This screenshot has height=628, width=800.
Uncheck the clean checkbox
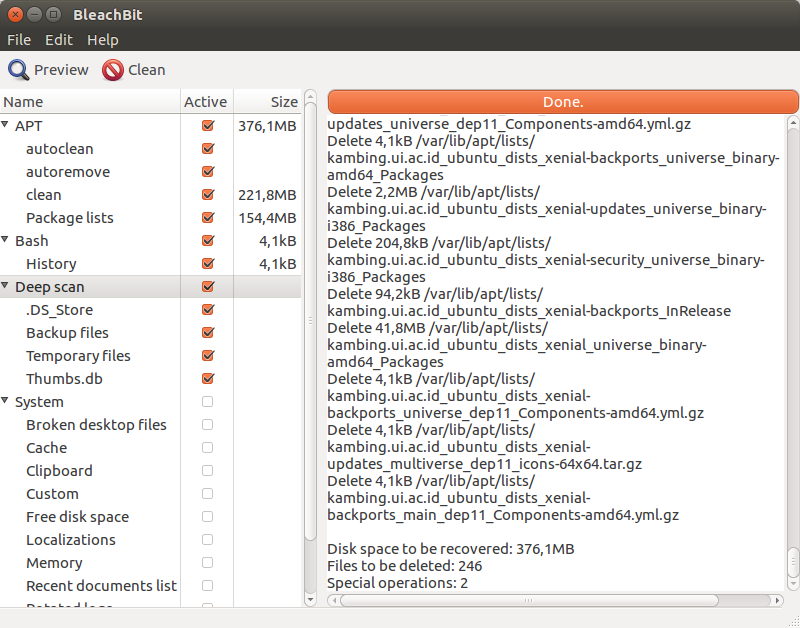click(x=208, y=194)
